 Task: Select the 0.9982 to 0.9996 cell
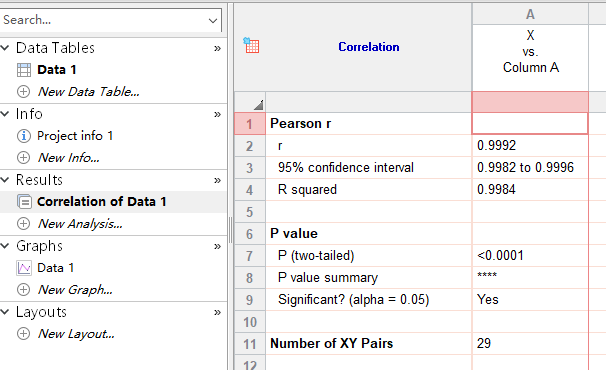530,168
